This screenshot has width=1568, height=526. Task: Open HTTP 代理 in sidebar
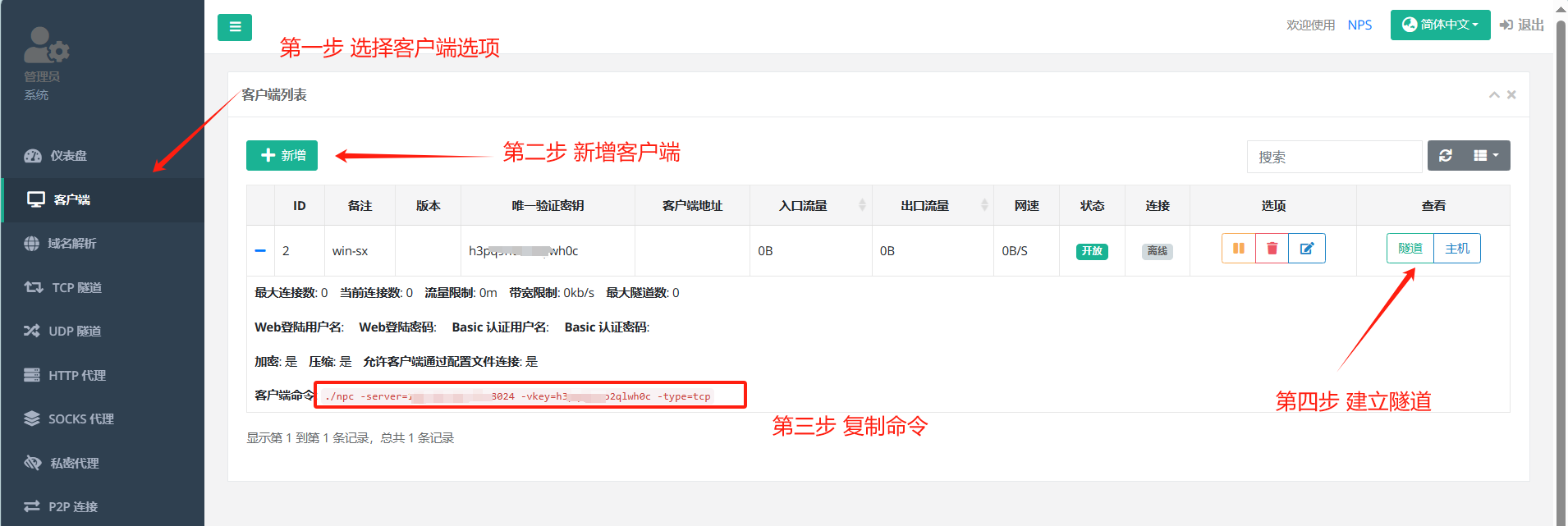(x=103, y=375)
